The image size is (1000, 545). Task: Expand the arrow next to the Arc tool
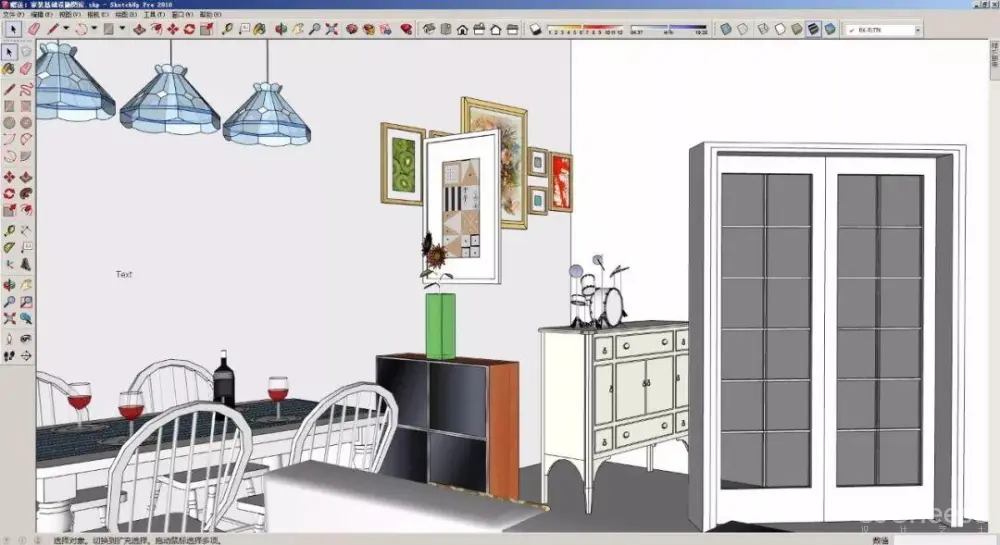(95, 29)
